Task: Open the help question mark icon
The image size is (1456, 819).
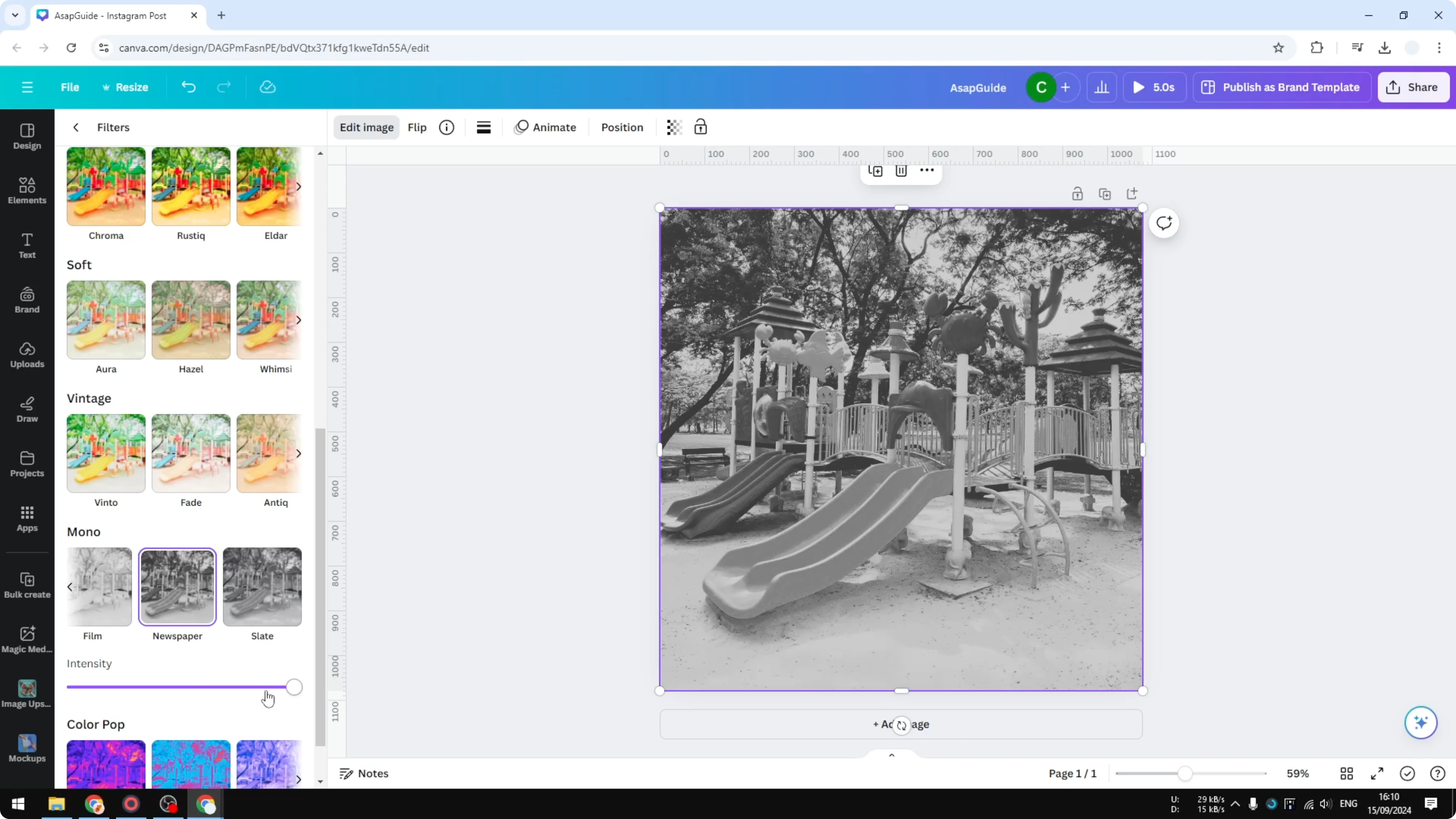Action: (1437, 773)
